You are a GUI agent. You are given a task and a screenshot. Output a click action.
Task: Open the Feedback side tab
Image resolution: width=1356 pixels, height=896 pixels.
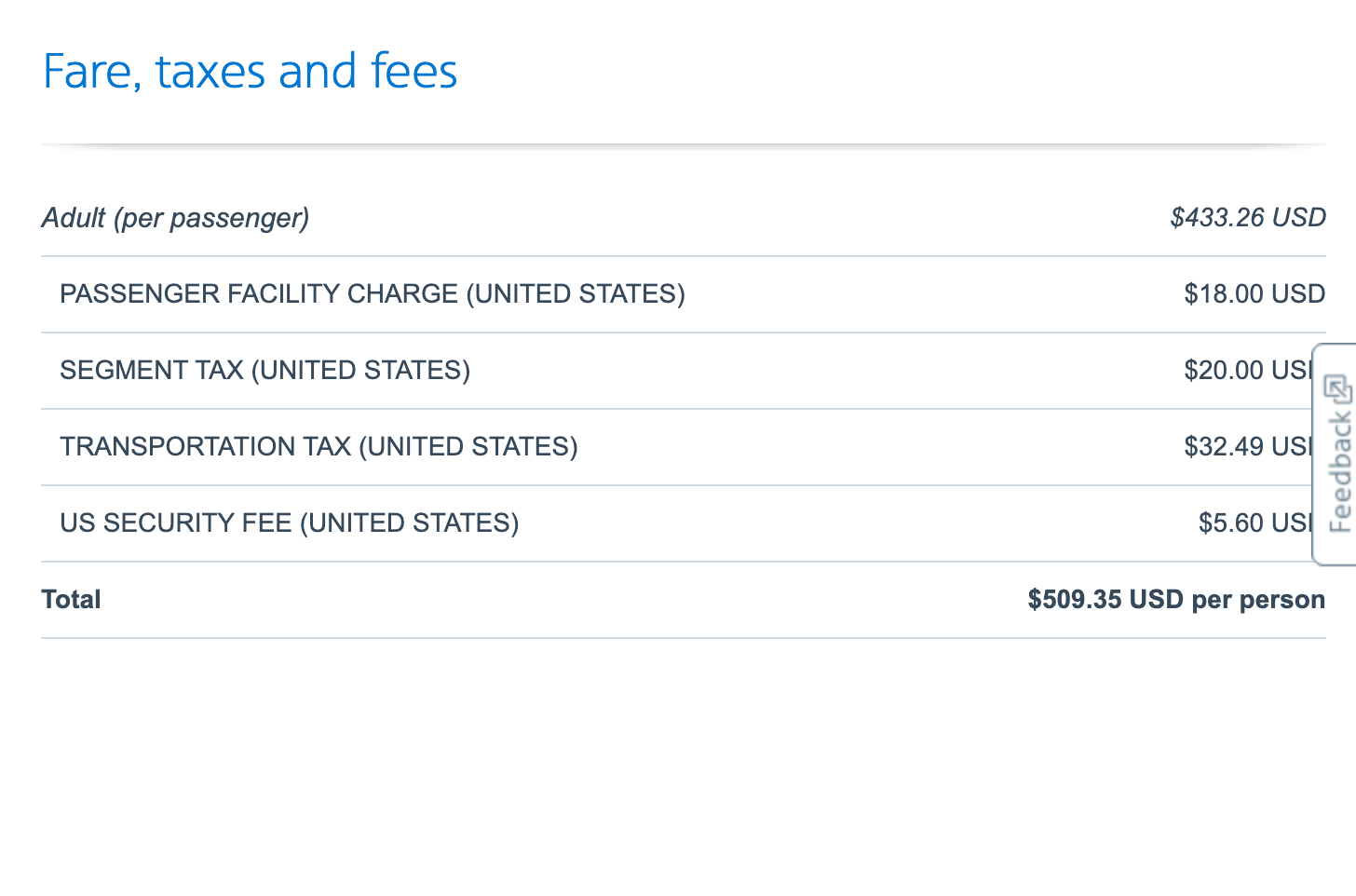coord(1336,455)
